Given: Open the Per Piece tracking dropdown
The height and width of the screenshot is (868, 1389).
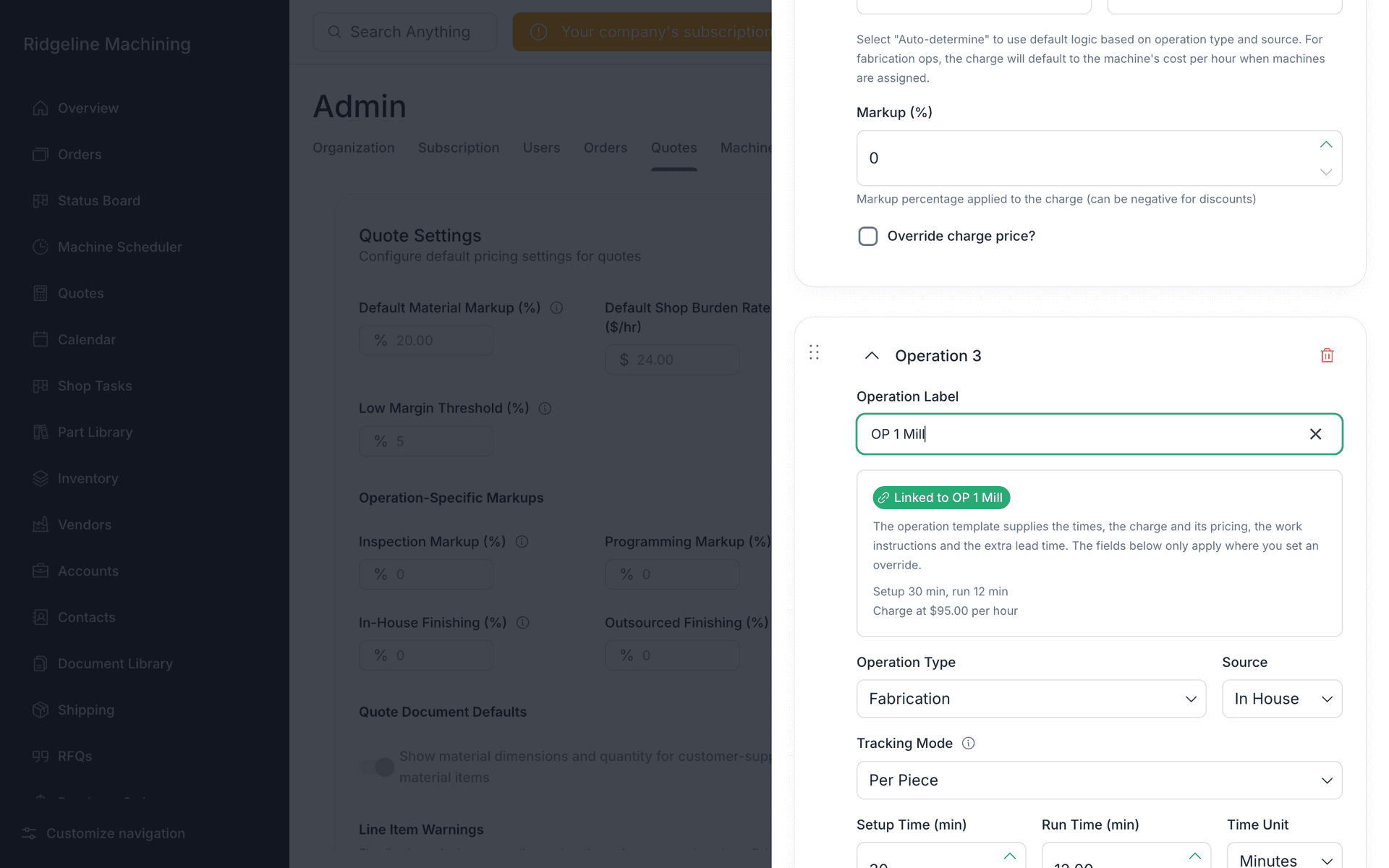Looking at the screenshot, I should [1099, 780].
